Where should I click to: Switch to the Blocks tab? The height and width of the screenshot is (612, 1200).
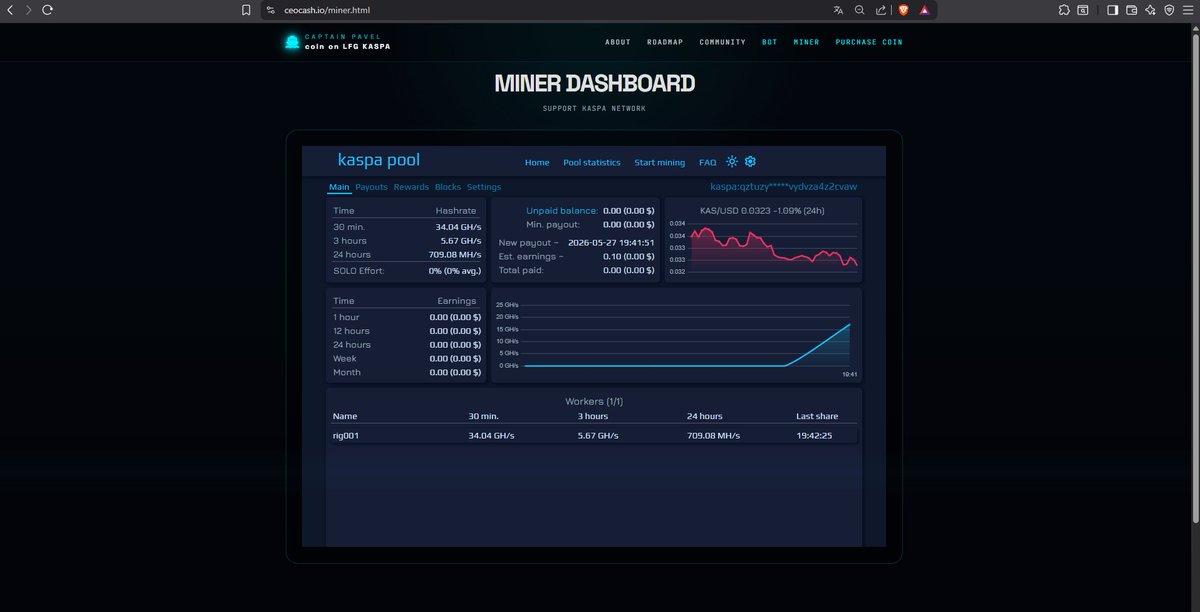click(x=448, y=187)
